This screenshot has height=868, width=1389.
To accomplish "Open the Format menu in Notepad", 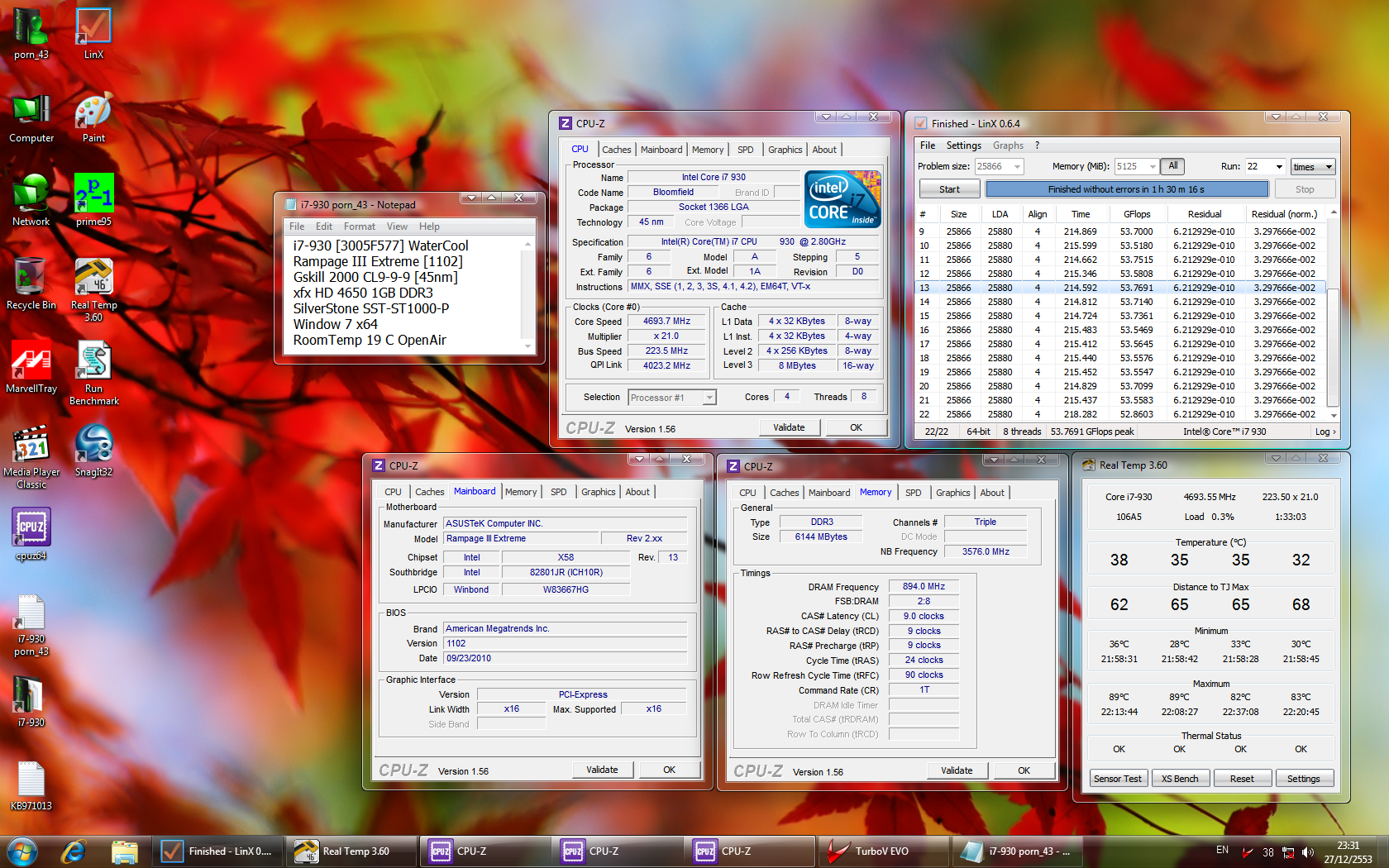I will point(359,227).
